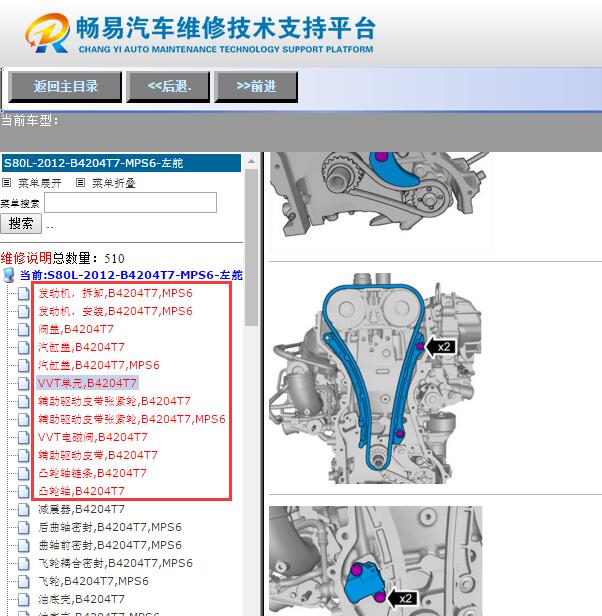The height and width of the screenshot is (616, 602).
Task: Click document icon beside 飞轮,B4204T7,MPS6
Action: coord(24,581)
